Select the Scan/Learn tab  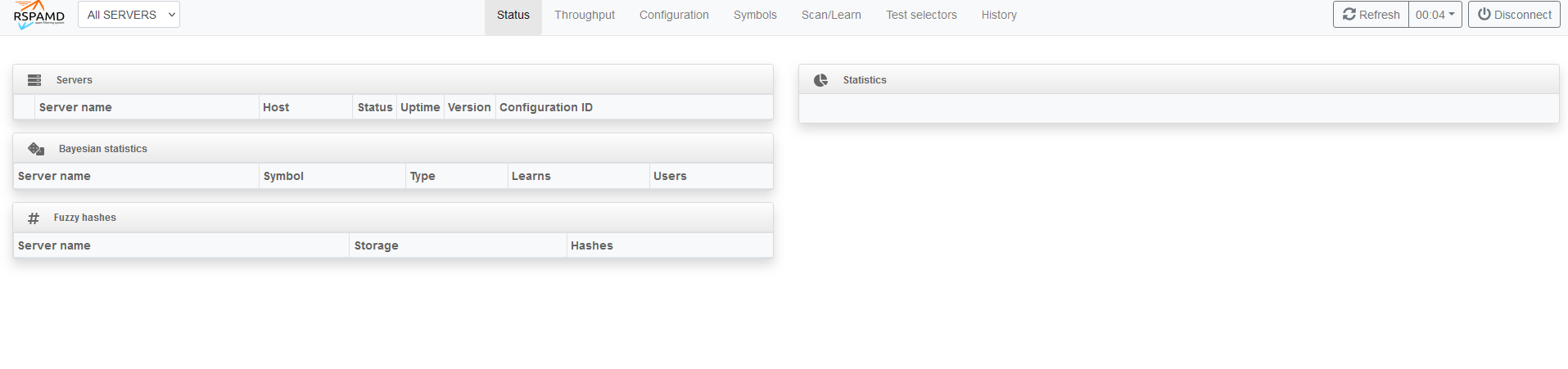[831, 15]
